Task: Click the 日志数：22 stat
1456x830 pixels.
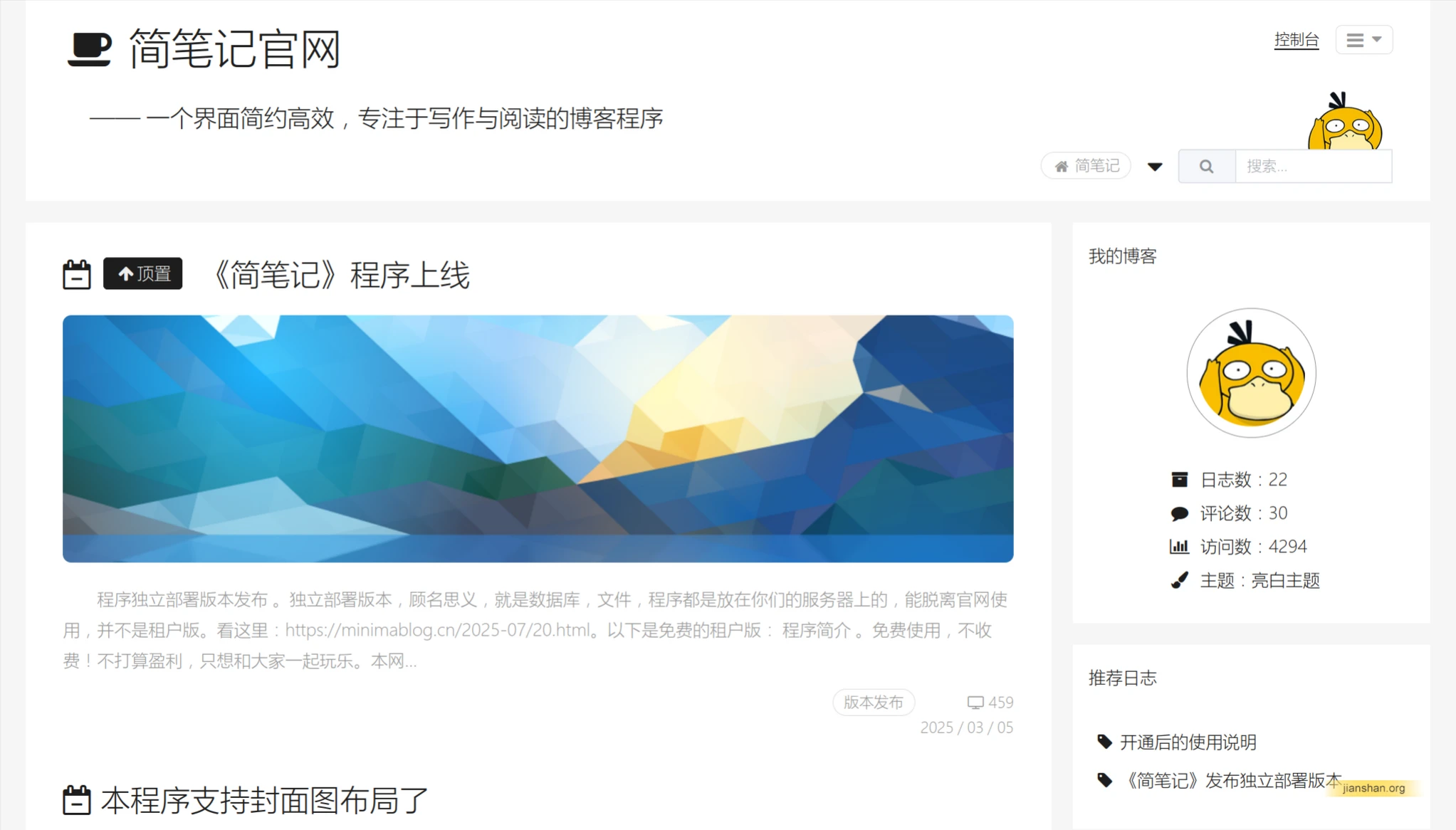Action: point(1243,480)
